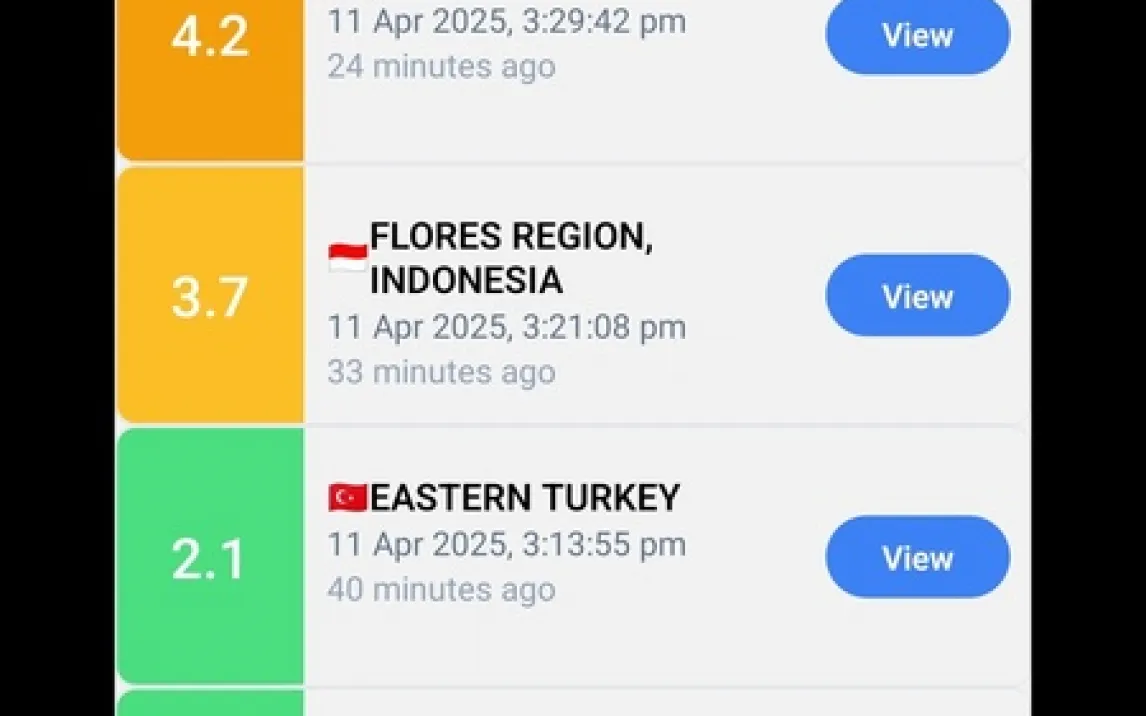
Task: Click the 3:29:42 pm timestamp
Action: click(x=506, y=22)
